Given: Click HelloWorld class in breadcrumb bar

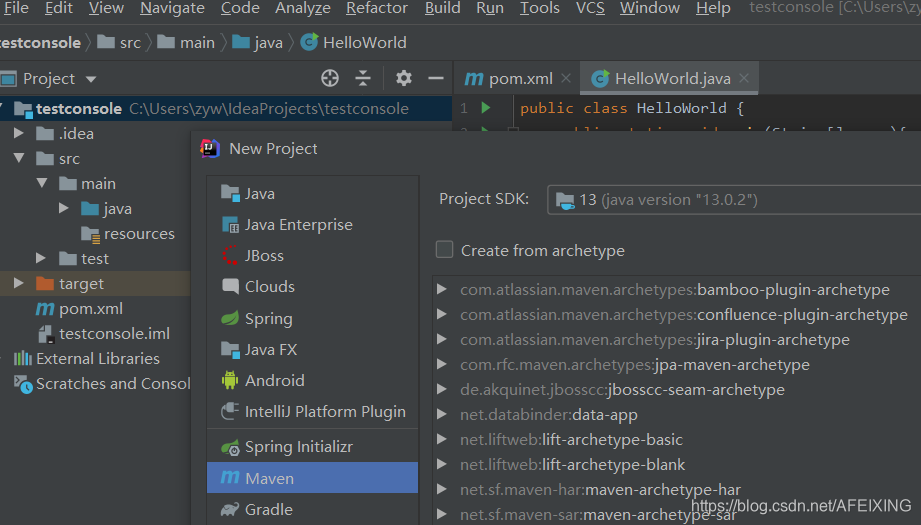Looking at the screenshot, I should [x=354, y=42].
